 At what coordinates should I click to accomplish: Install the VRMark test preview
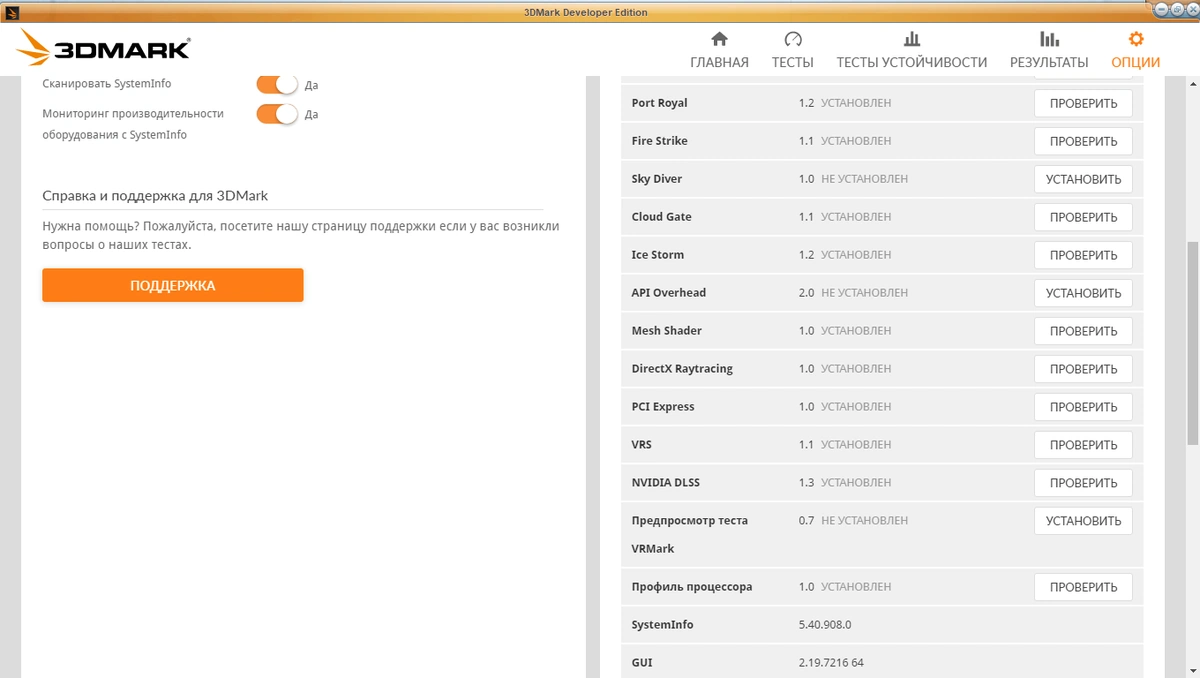point(1083,521)
